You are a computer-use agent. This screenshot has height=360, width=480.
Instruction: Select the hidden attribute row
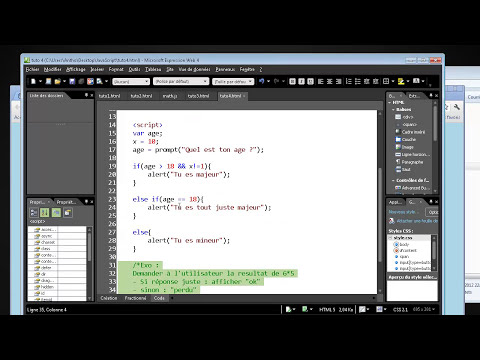[57, 287]
